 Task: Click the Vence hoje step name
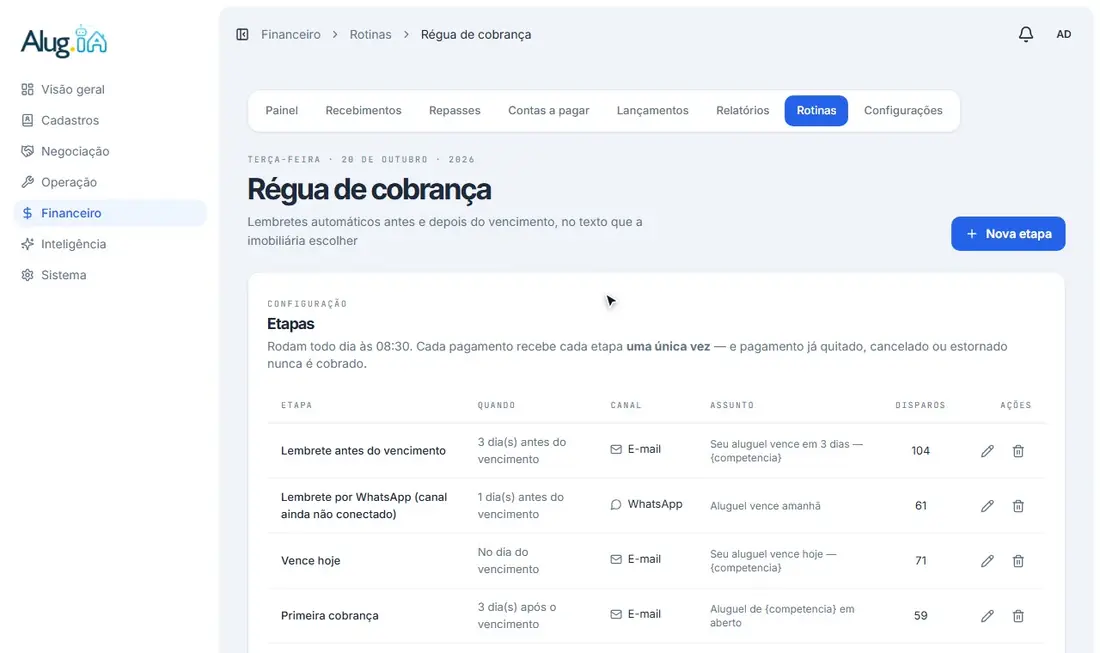point(310,560)
